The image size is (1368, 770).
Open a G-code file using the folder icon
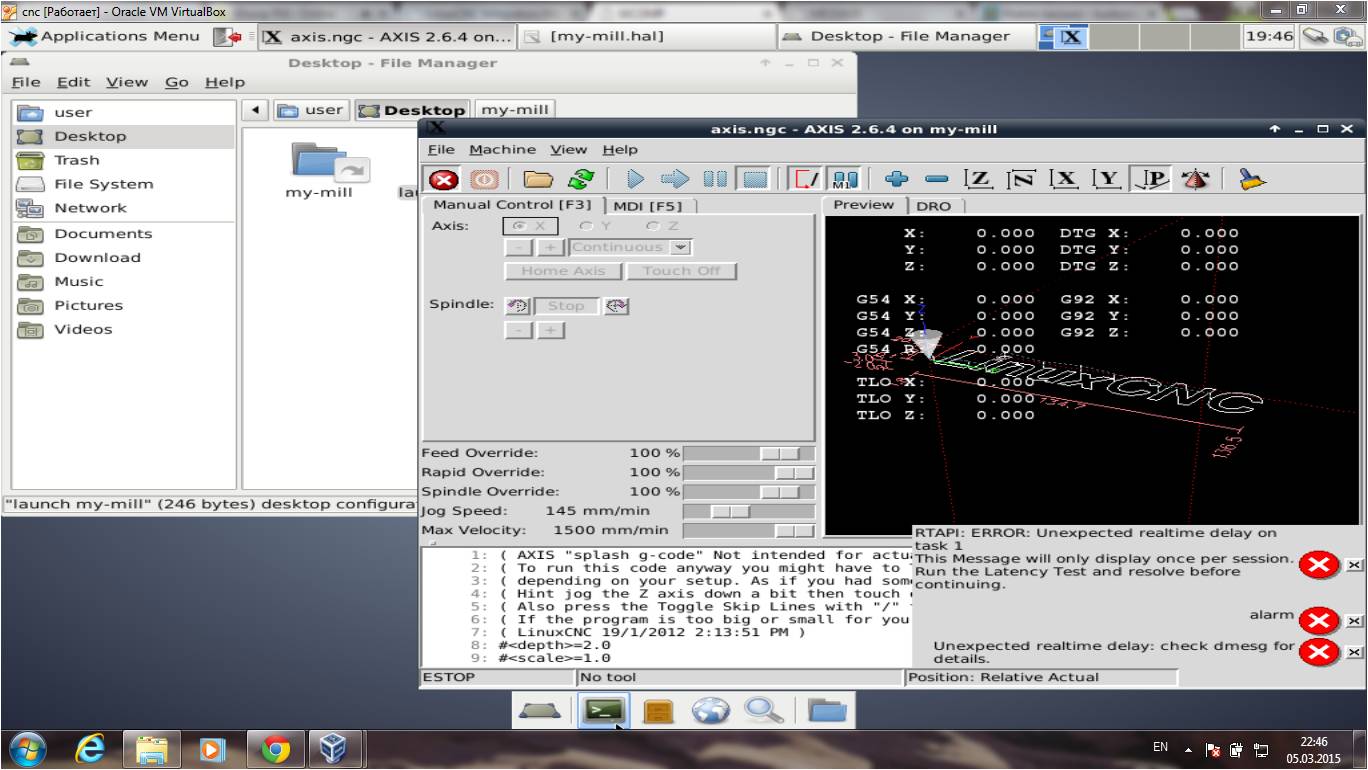538,180
